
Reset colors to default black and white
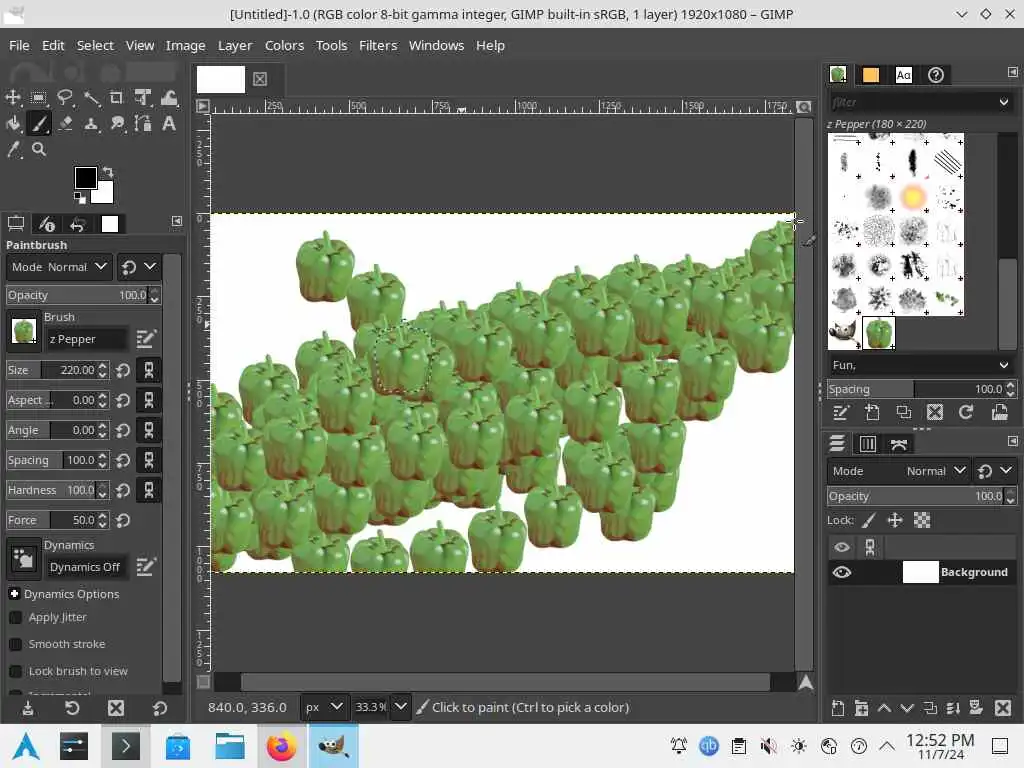pos(79,197)
